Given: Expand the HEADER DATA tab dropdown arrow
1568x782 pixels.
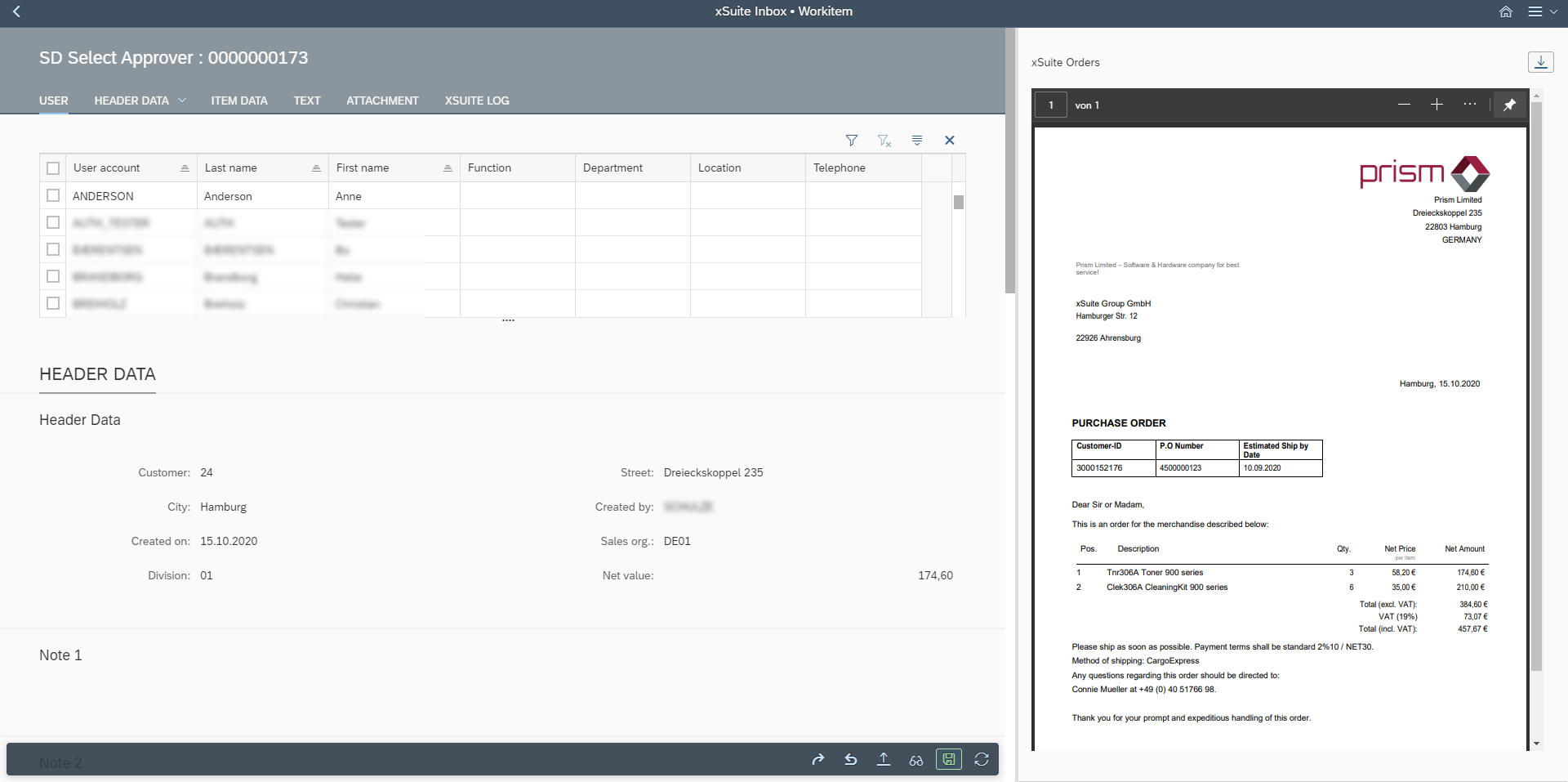Looking at the screenshot, I should click(182, 101).
